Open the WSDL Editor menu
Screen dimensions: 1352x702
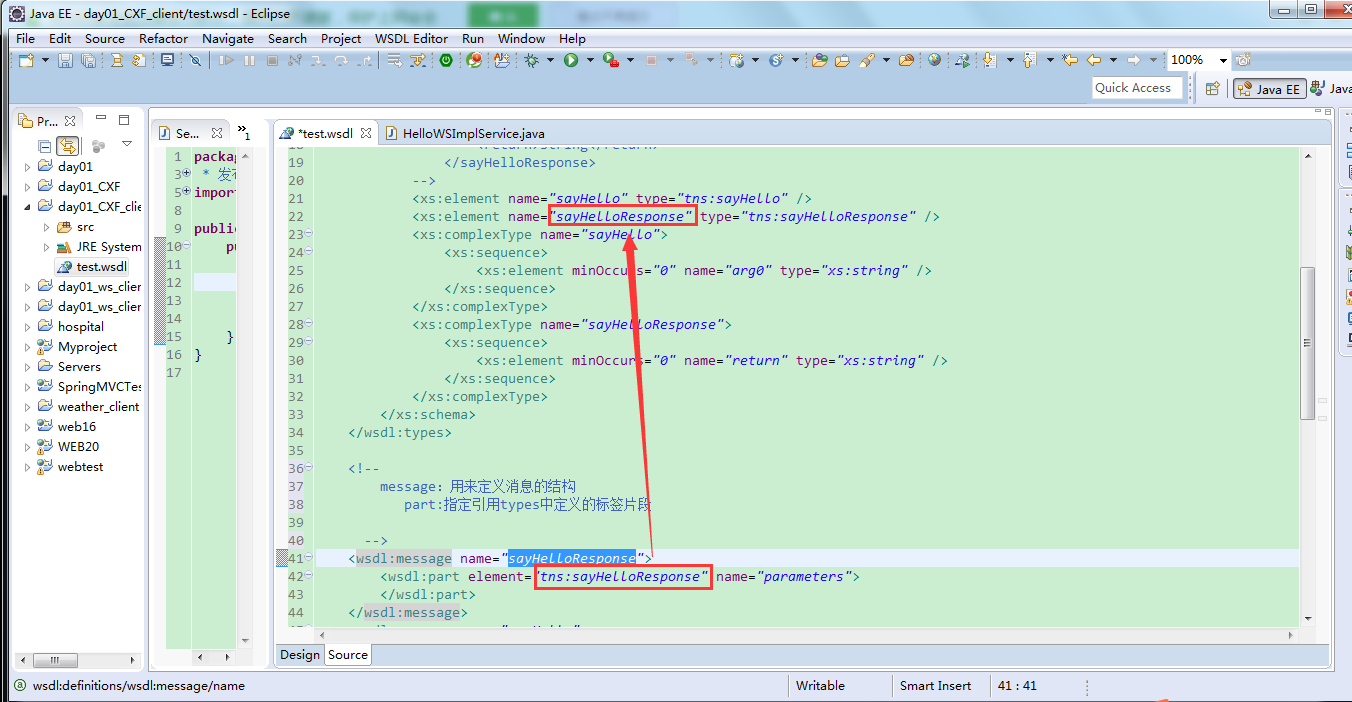(411, 38)
